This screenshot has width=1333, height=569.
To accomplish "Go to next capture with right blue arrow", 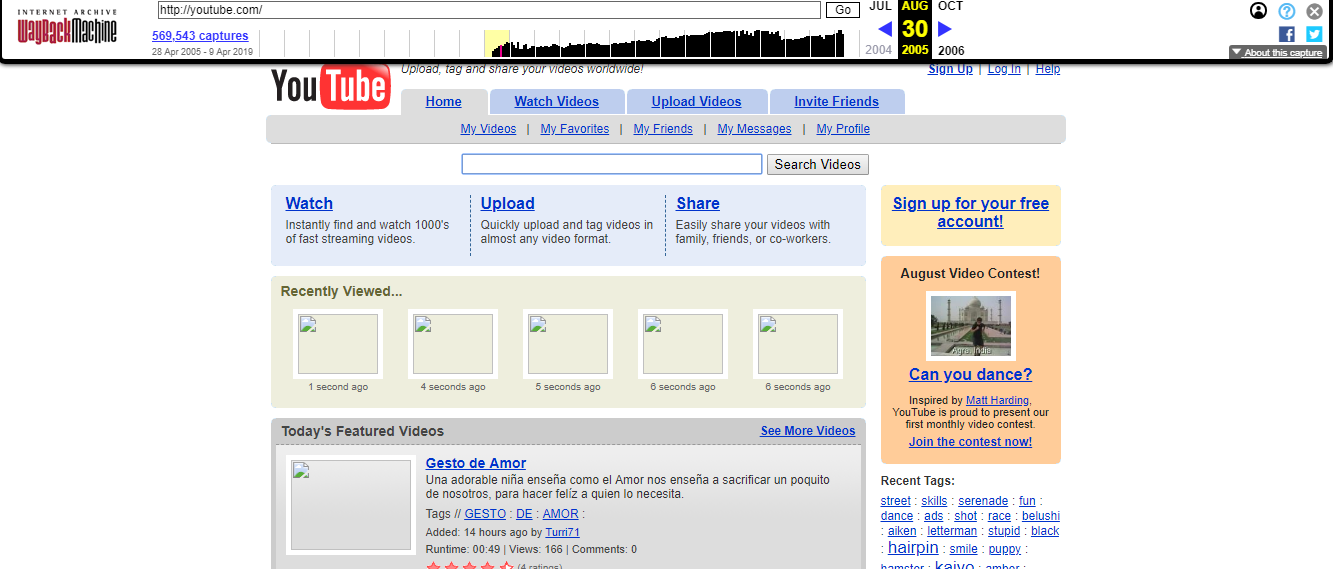I will point(945,29).
